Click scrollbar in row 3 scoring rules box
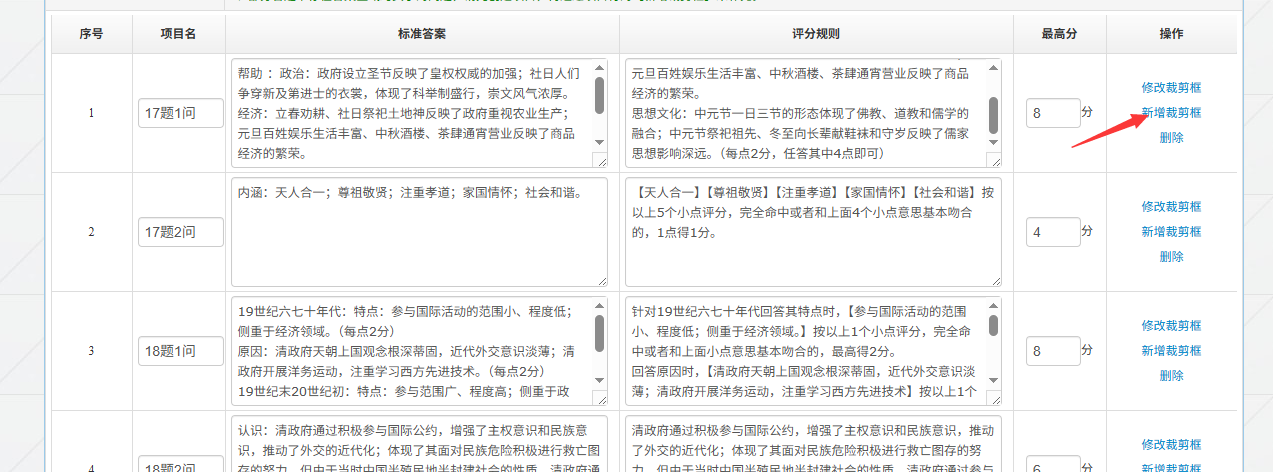Image resolution: width=1273 pixels, height=472 pixels. (x=993, y=326)
